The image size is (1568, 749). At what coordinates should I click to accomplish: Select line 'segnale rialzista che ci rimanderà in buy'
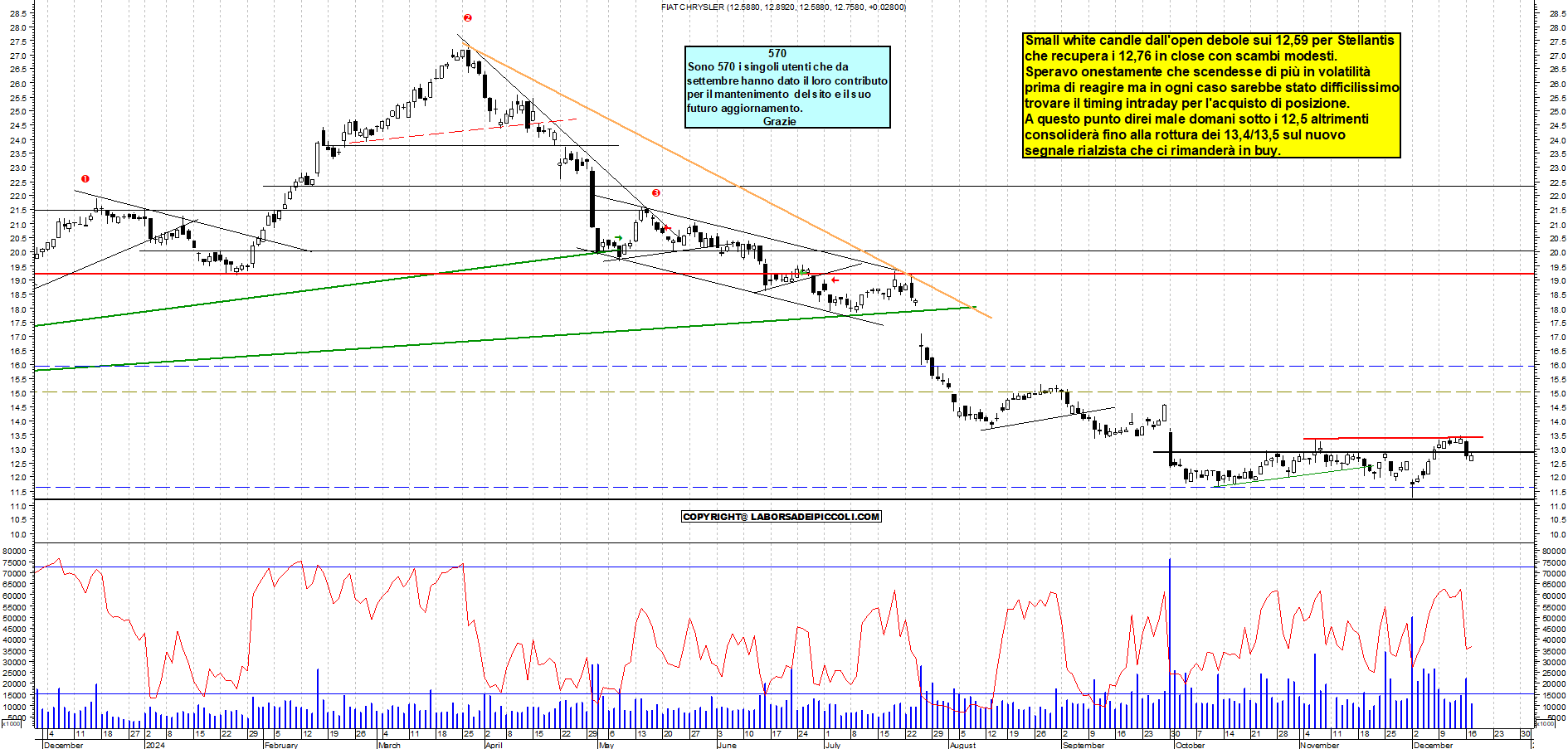pos(1152,150)
